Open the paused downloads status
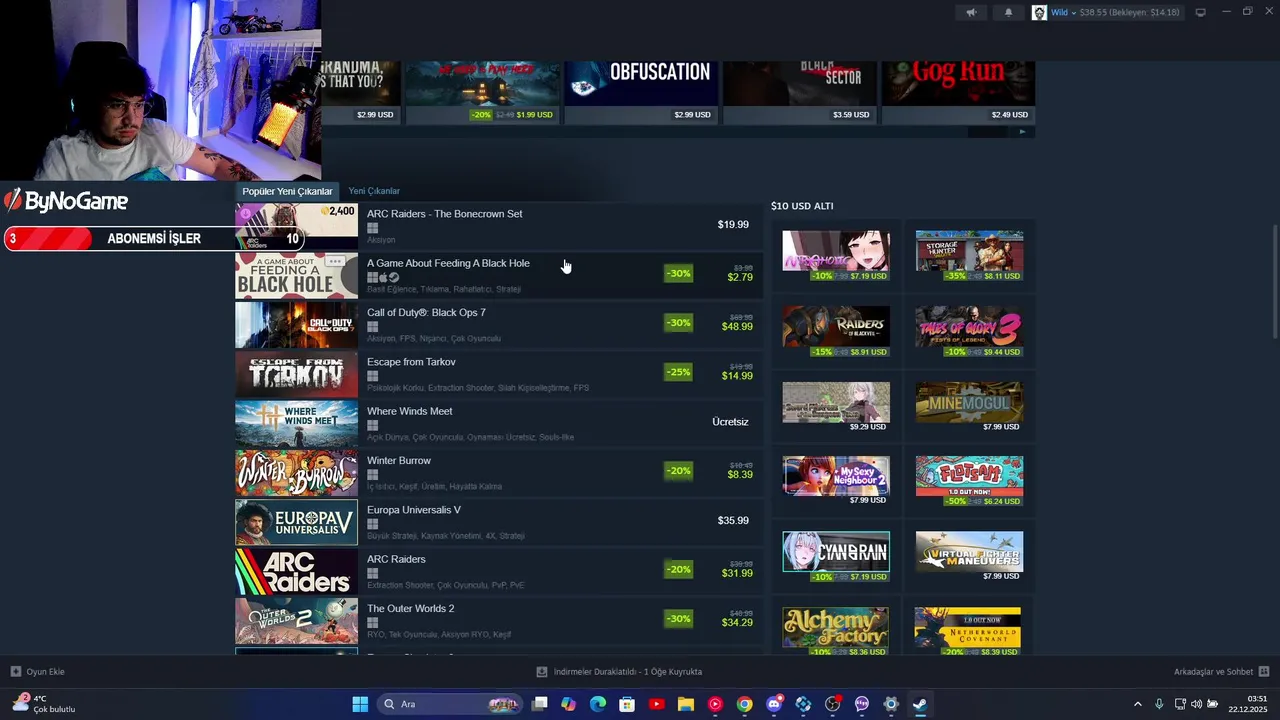Screen dimensions: 1280x720 click(x=619, y=672)
